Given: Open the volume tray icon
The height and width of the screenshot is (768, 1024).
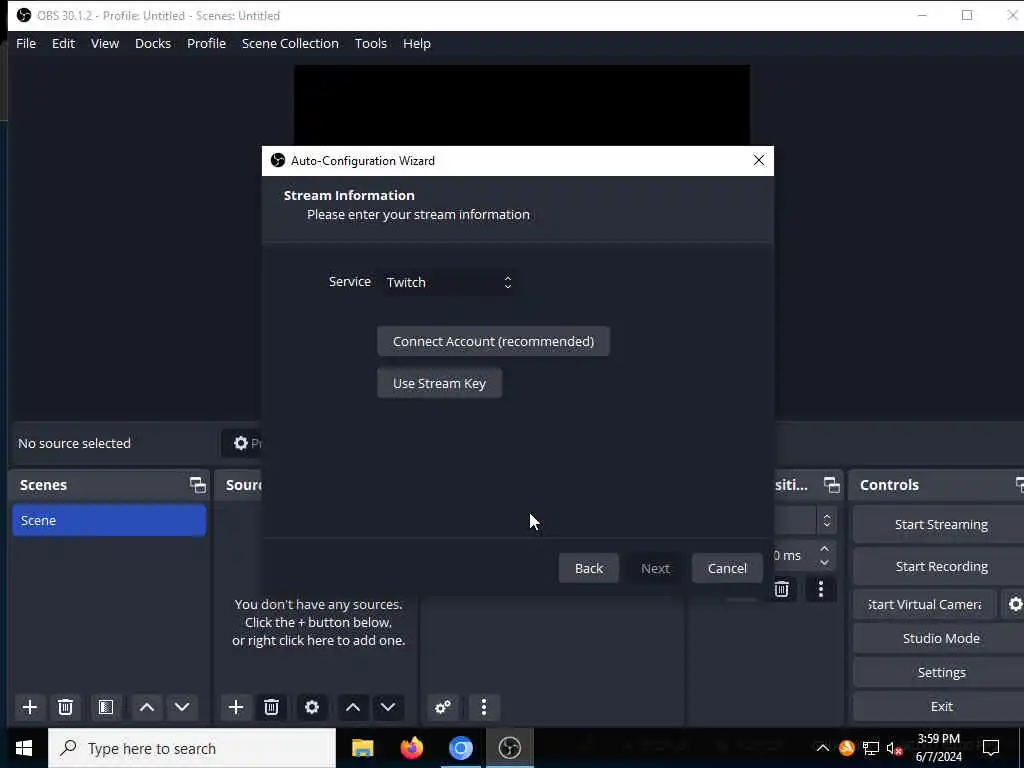Looking at the screenshot, I should [894, 748].
